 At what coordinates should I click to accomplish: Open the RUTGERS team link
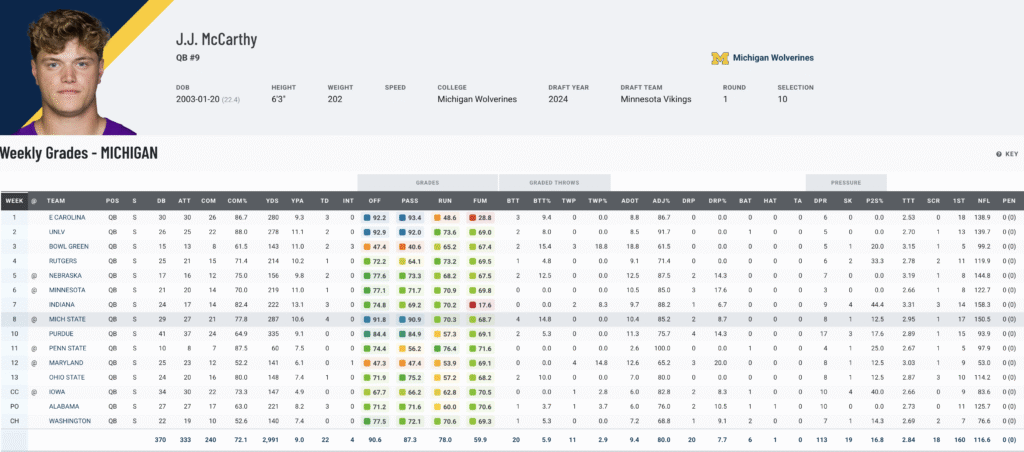[61, 261]
